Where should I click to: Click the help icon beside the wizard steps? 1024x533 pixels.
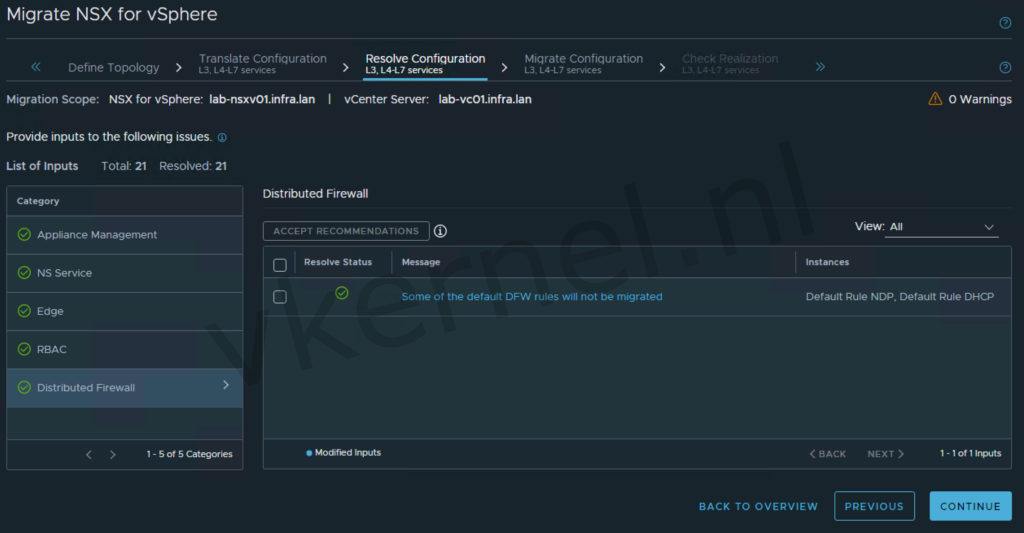coord(1005,68)
